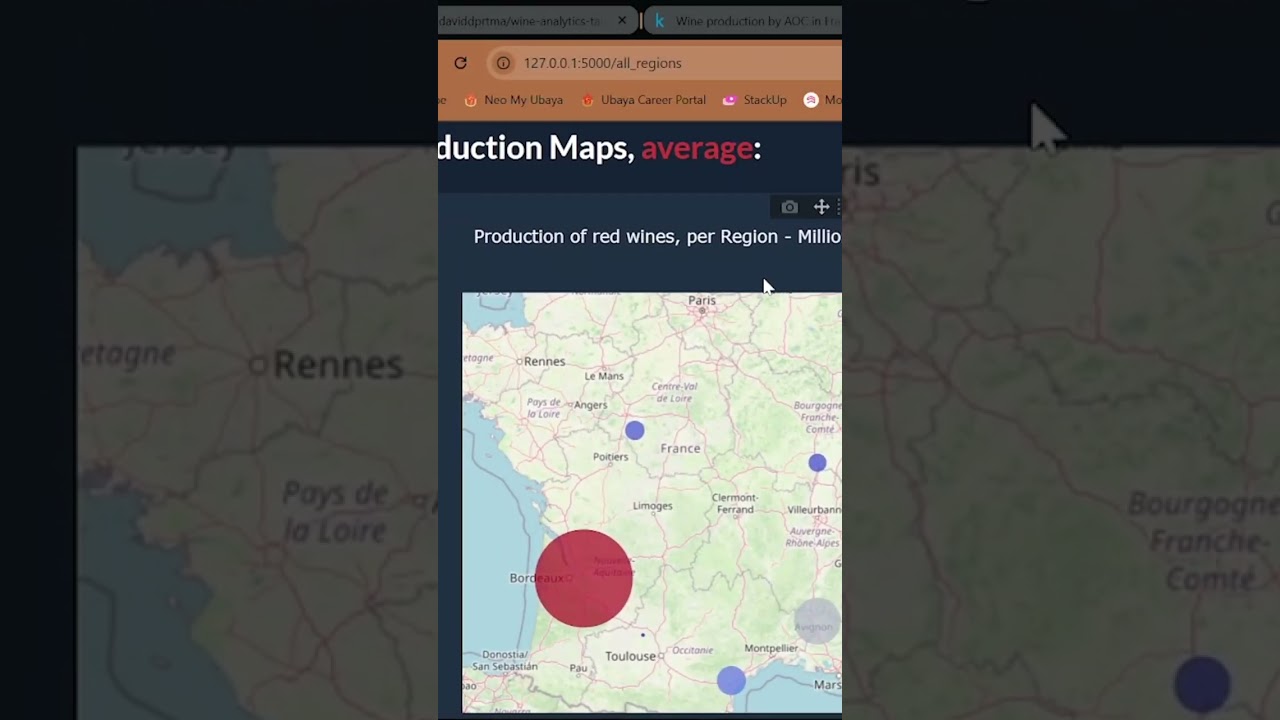Click the blue bubble near Bourgogne-Franche-Comté
Screen dimensions: 1280x720
pos(817,463)
